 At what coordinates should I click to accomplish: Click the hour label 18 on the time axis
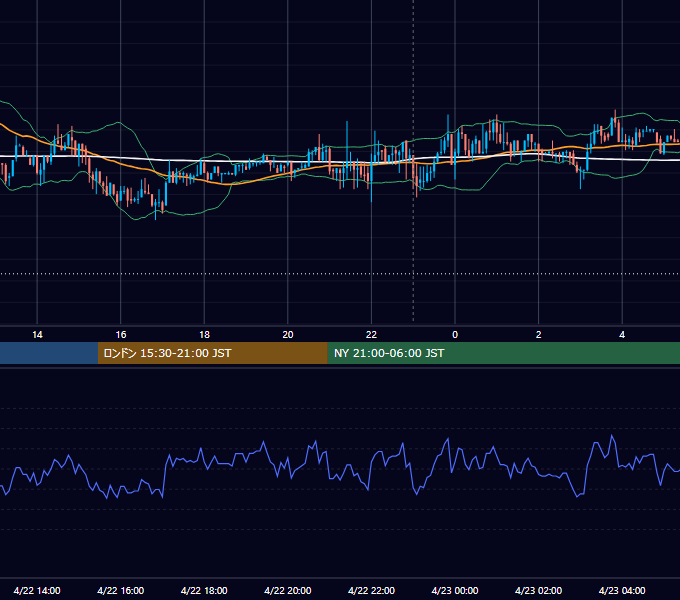(204, 335)
